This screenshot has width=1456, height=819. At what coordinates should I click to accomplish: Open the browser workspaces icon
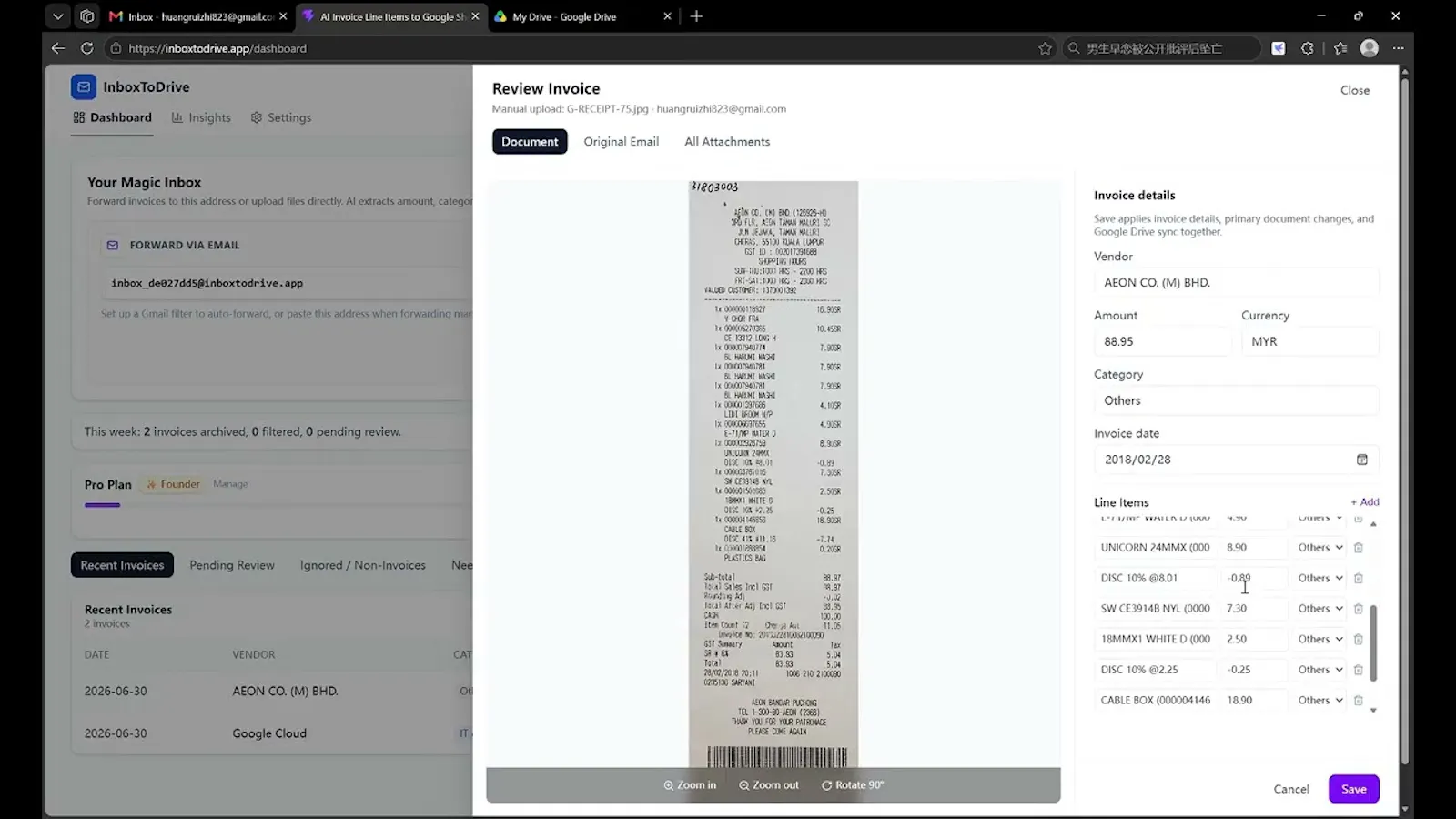[x=86, y=16]
